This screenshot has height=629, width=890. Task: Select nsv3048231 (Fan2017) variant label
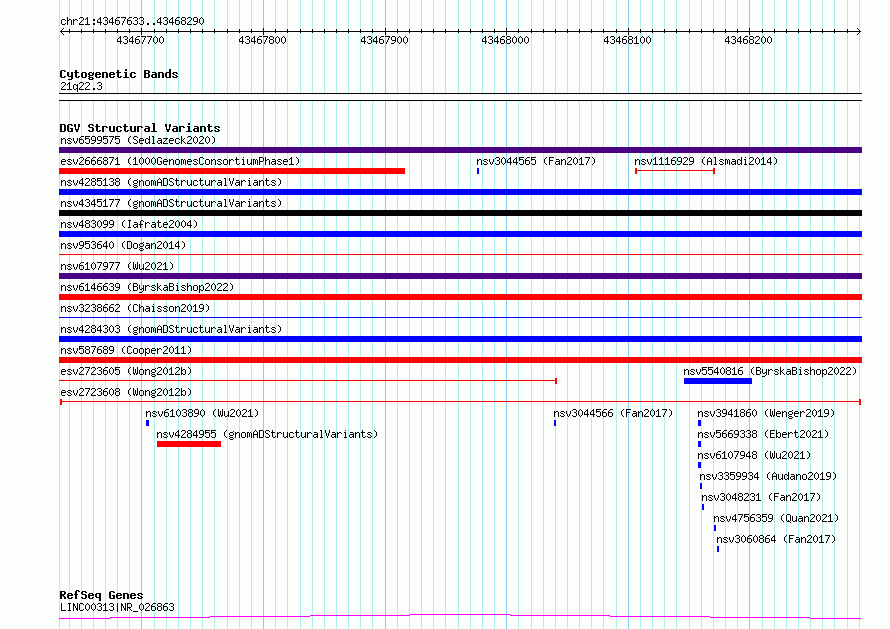pos(761,497)
